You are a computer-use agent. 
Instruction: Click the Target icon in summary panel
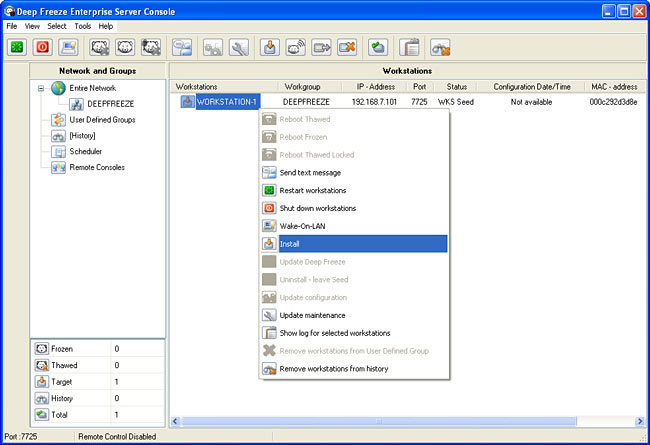click(41, 382)
